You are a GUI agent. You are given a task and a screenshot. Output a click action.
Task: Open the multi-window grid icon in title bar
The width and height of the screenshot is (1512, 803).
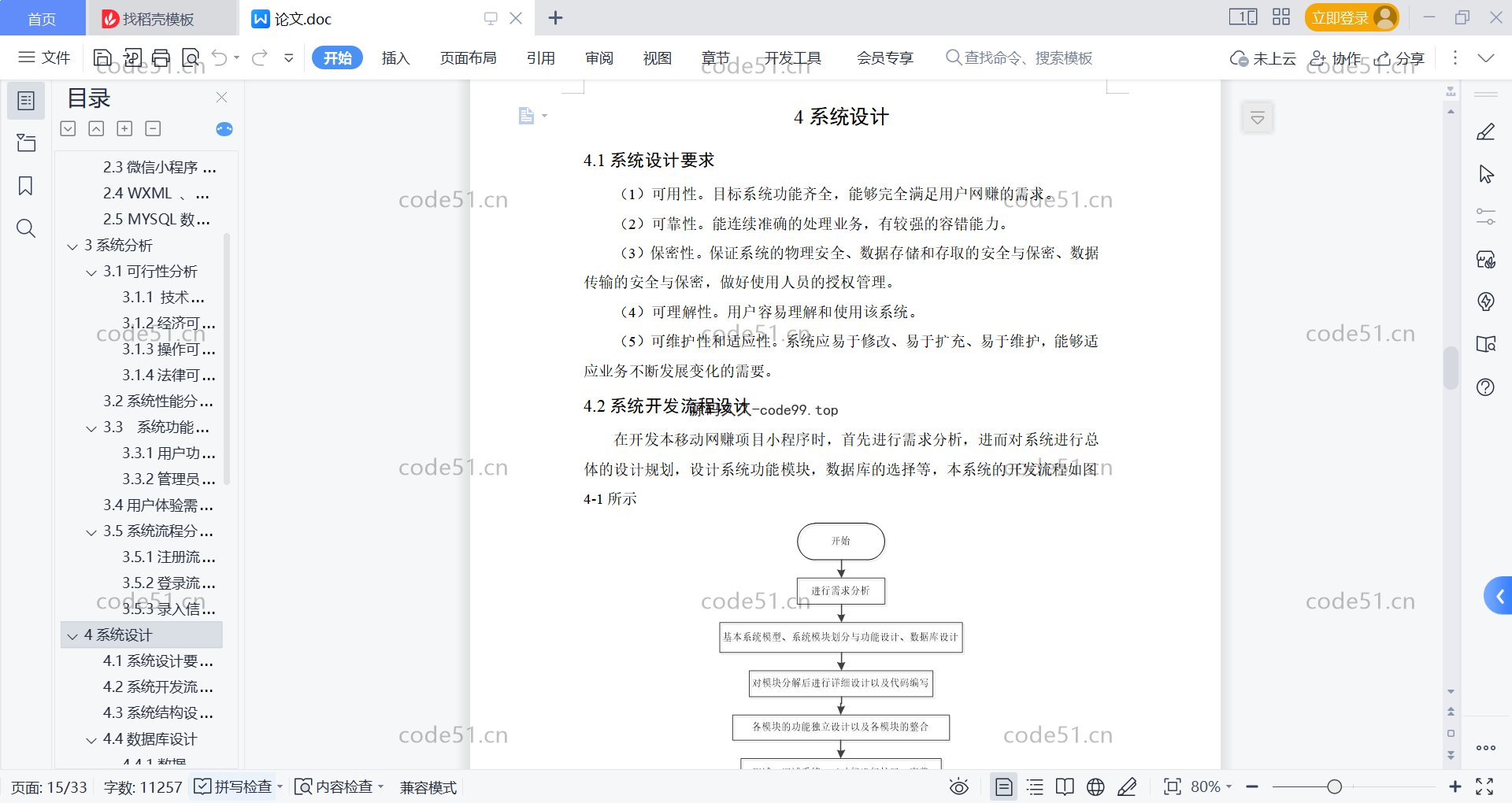click(1281, 17)
